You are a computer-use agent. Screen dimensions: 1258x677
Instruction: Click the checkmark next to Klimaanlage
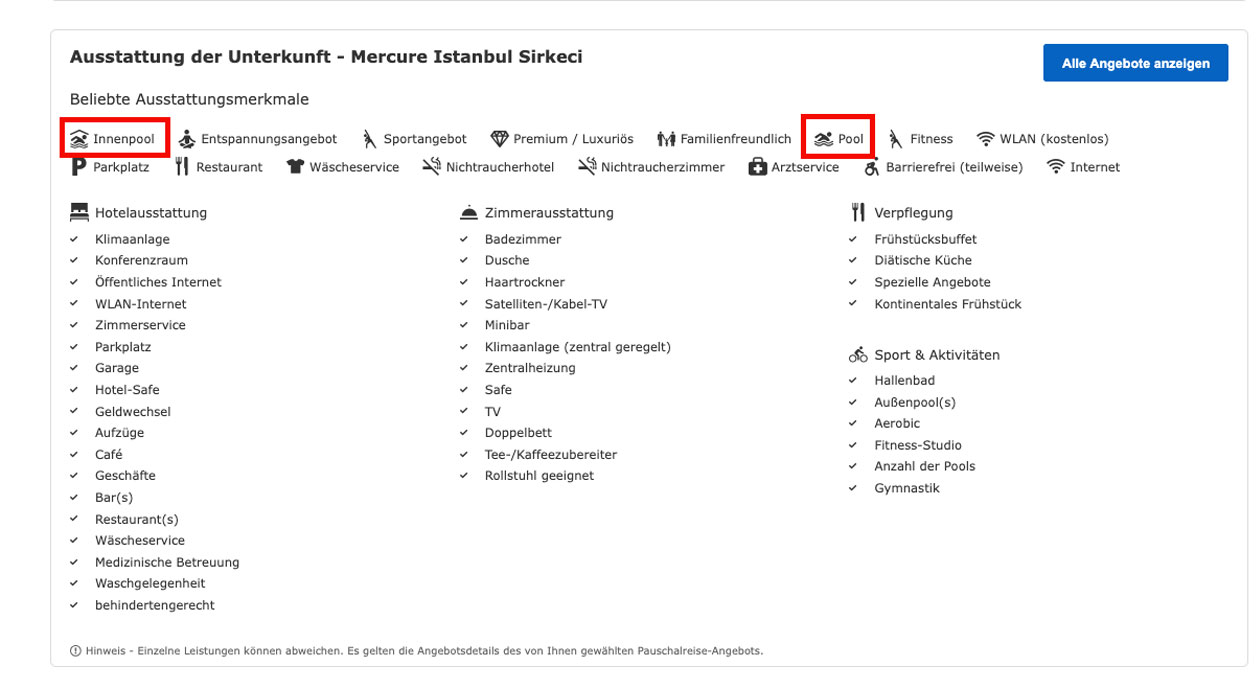pyautogui.click(x=74, y=240)
